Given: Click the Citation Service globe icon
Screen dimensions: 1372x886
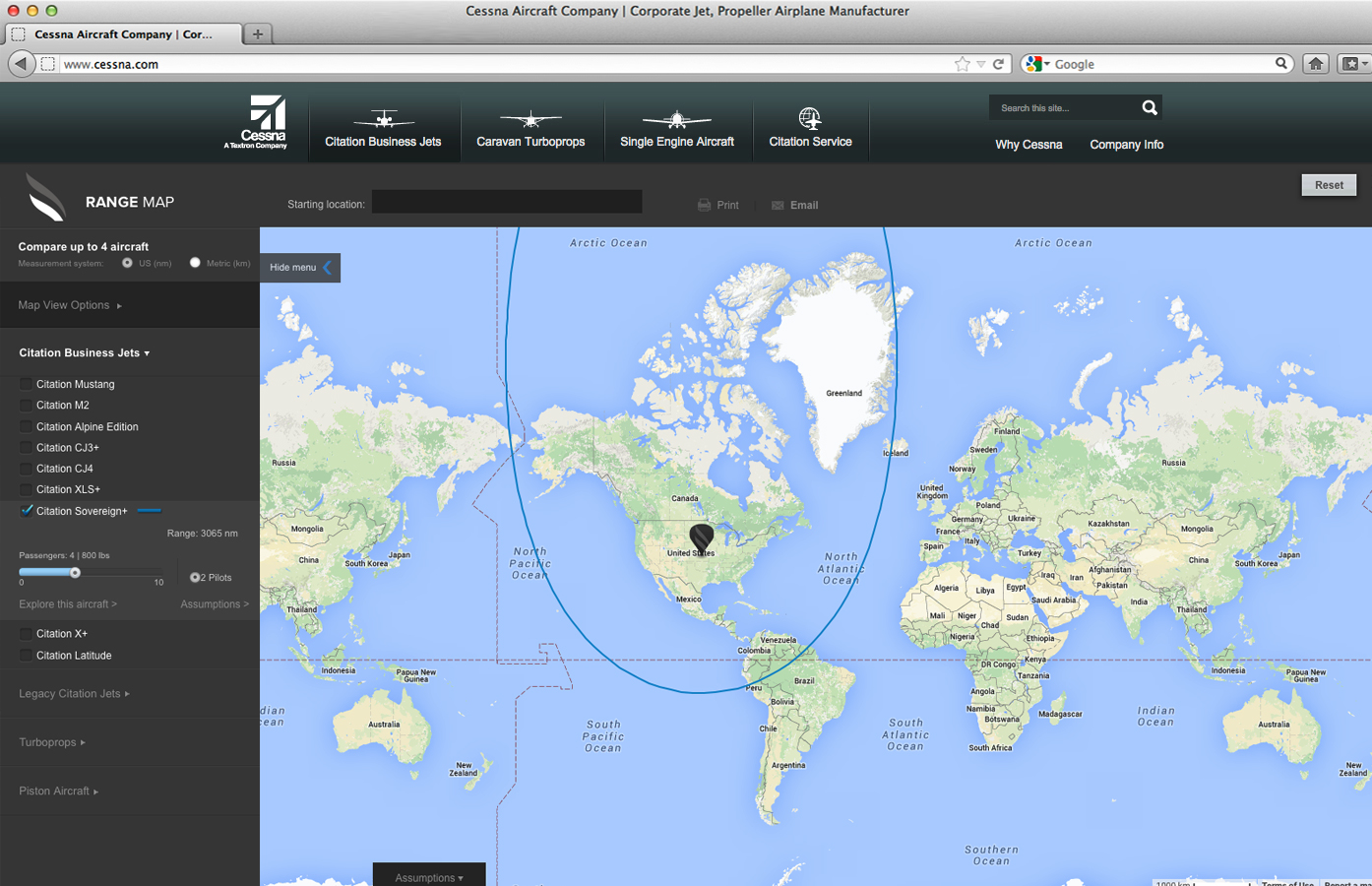Looking at the screenshot, I should (810, 118).
